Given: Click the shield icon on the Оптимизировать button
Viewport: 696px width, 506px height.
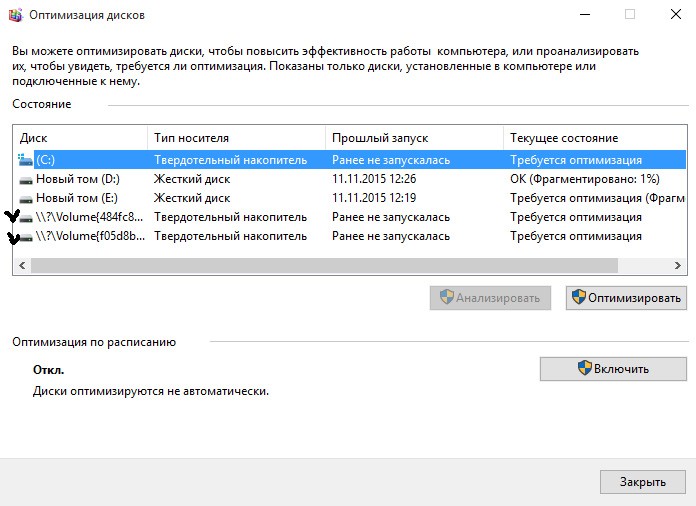Looking at the screenshot, I should [x=577, y=298].
